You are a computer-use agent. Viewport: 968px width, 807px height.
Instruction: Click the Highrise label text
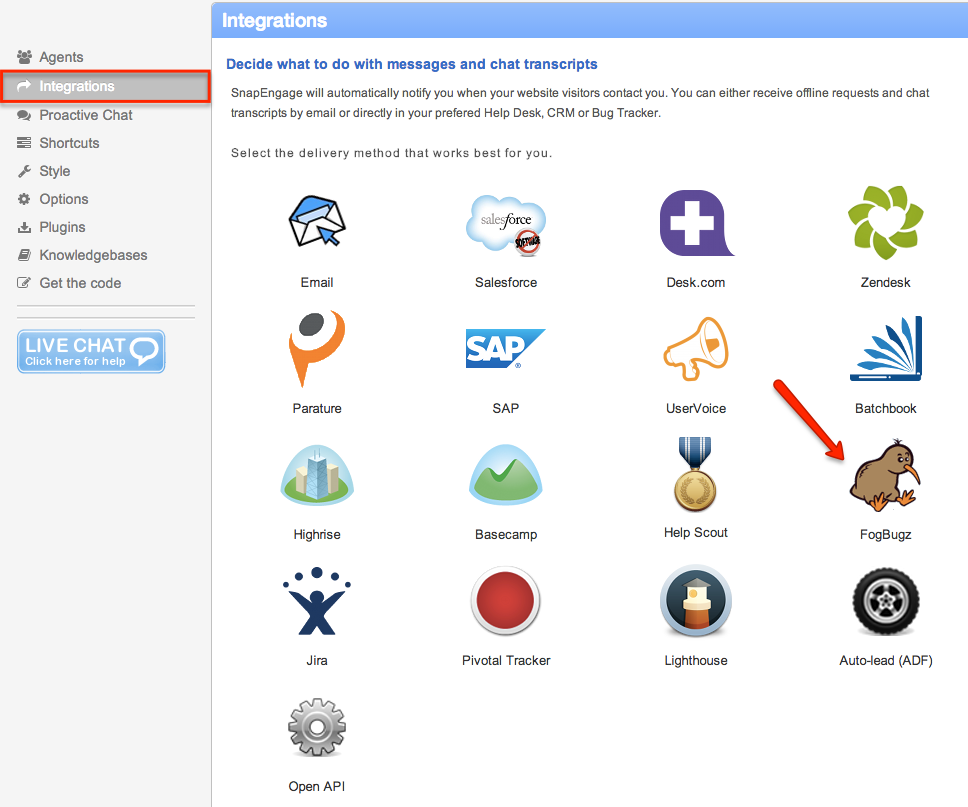click(x=317, y=534)
